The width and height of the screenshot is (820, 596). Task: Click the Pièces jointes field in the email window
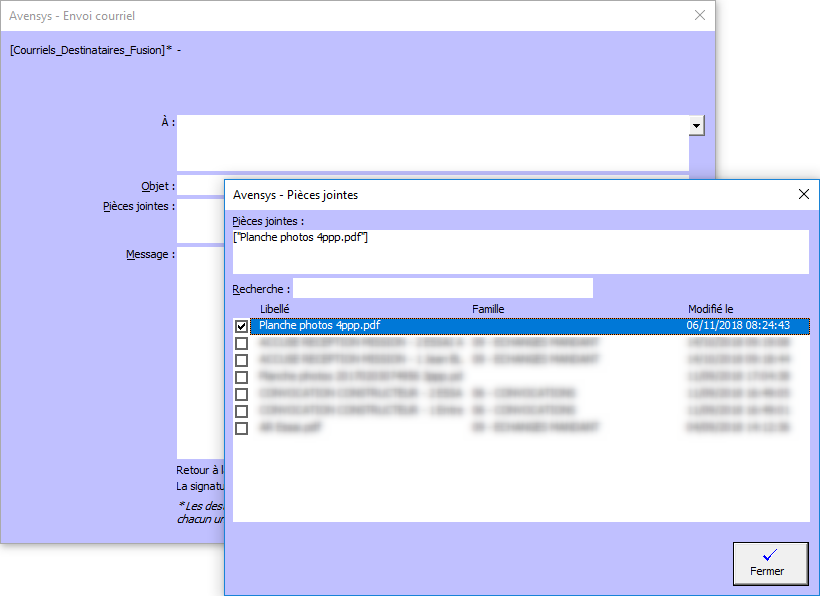click(200, 220)
